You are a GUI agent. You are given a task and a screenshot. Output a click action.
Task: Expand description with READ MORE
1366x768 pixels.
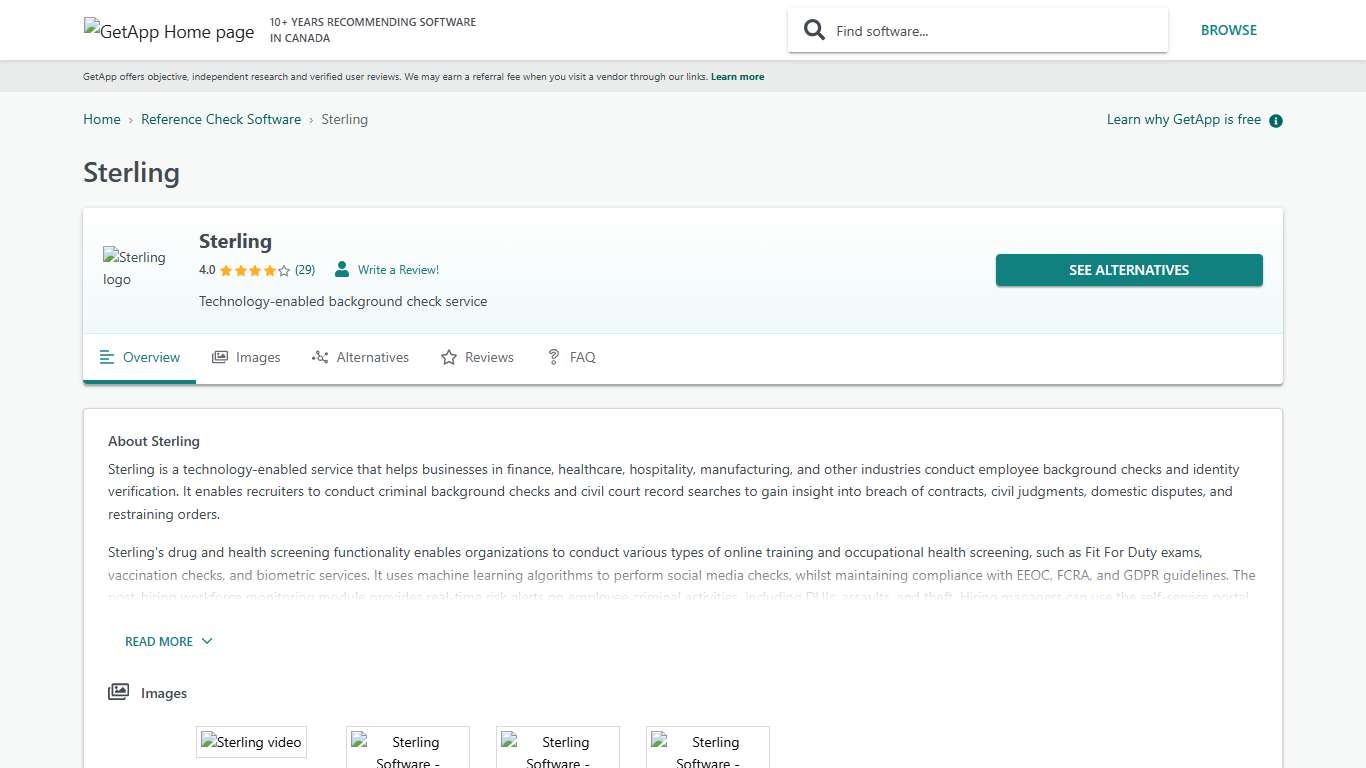pyautogui.click(x=169, y=641)
